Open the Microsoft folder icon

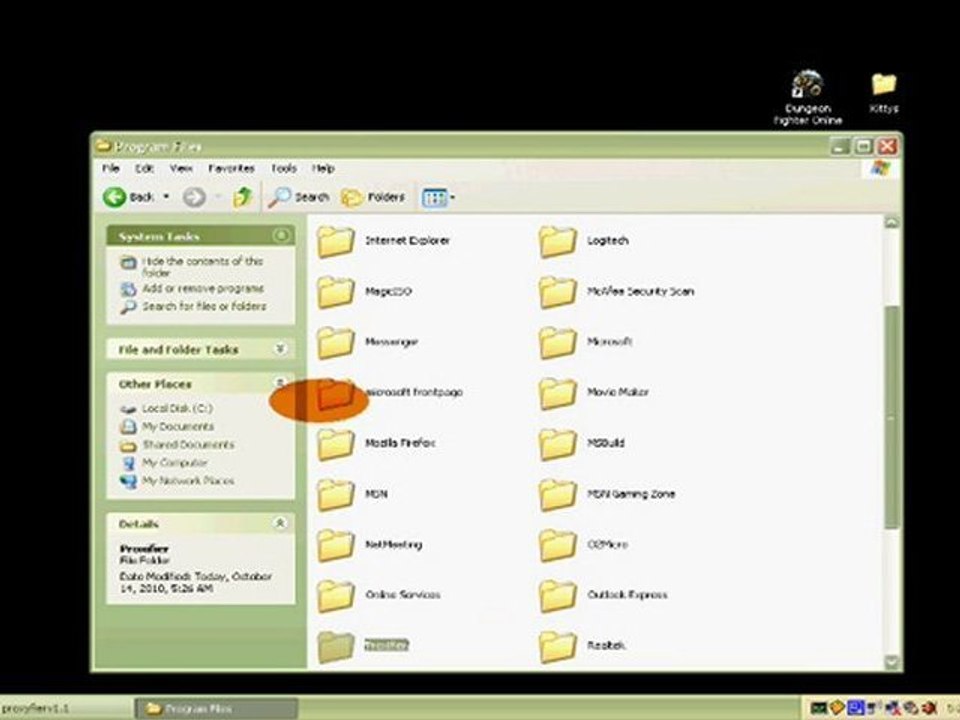tap(557, 342)
